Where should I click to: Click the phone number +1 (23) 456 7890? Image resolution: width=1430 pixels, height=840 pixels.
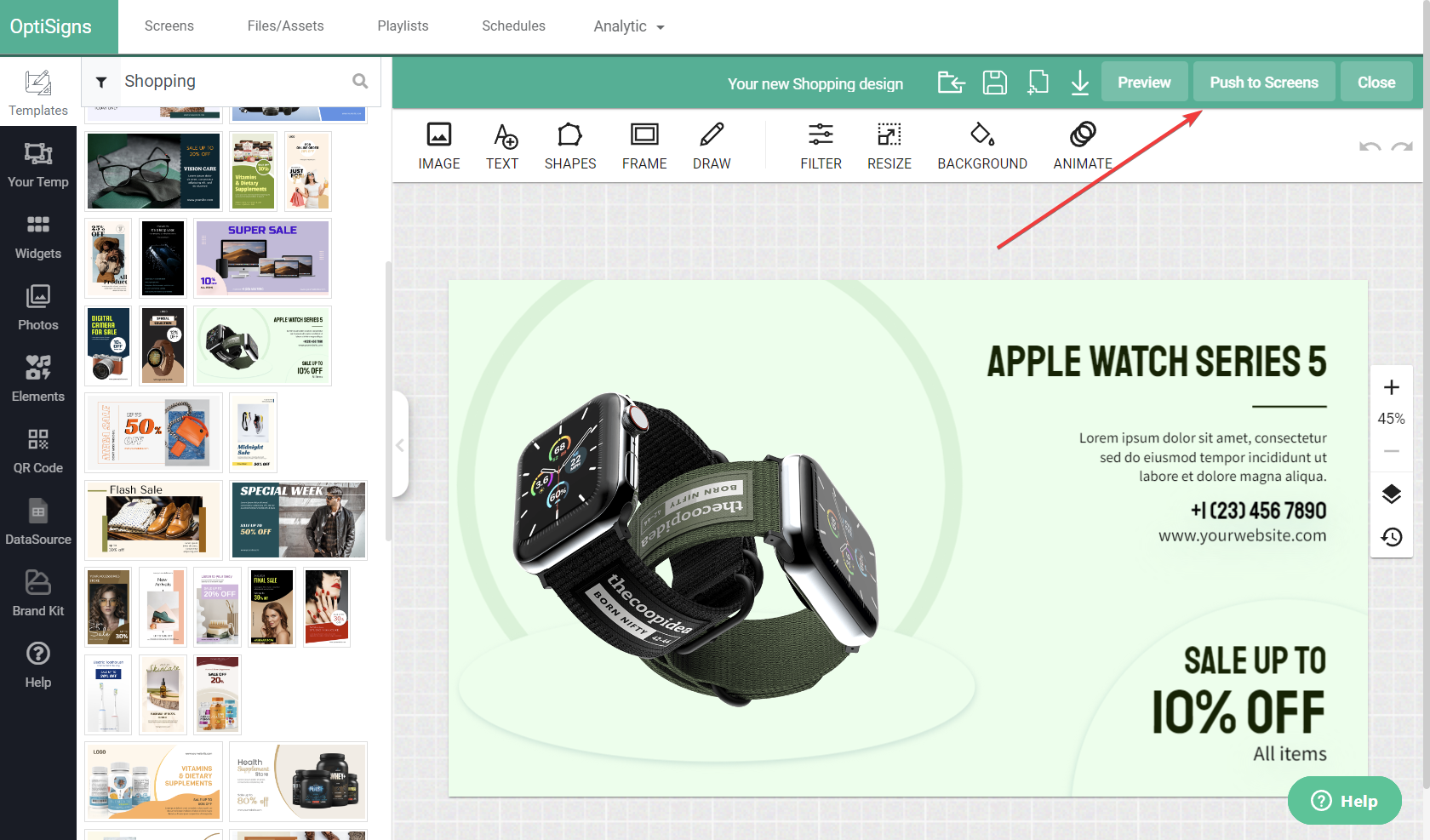[1258, 511]
